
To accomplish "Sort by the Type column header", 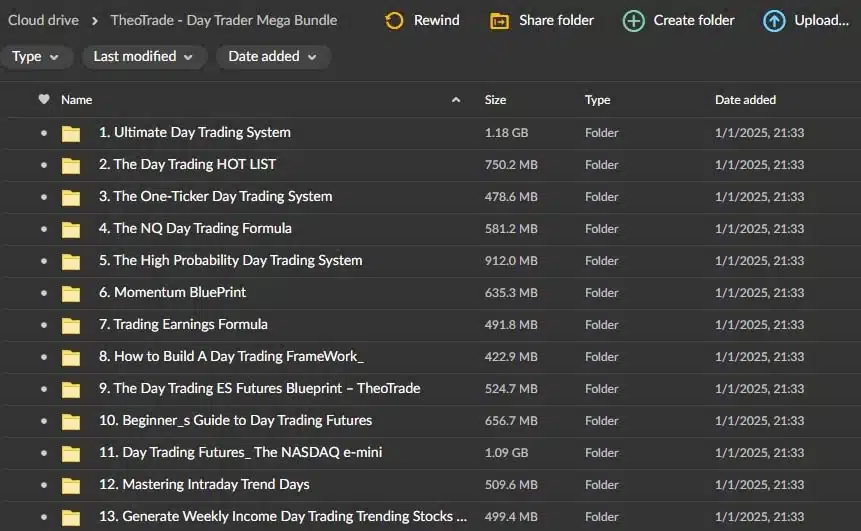I will click(x=597, y=100).
